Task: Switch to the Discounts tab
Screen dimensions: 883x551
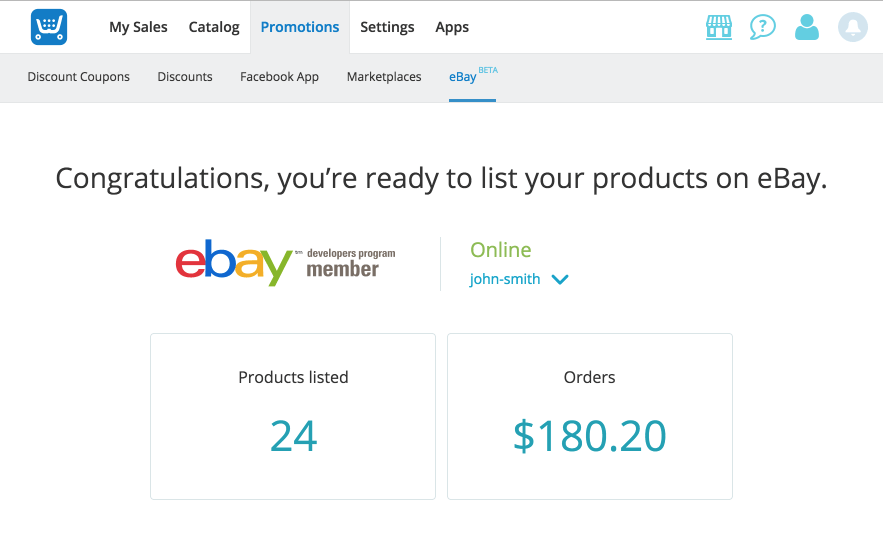Action: click(x=185, y=77)
